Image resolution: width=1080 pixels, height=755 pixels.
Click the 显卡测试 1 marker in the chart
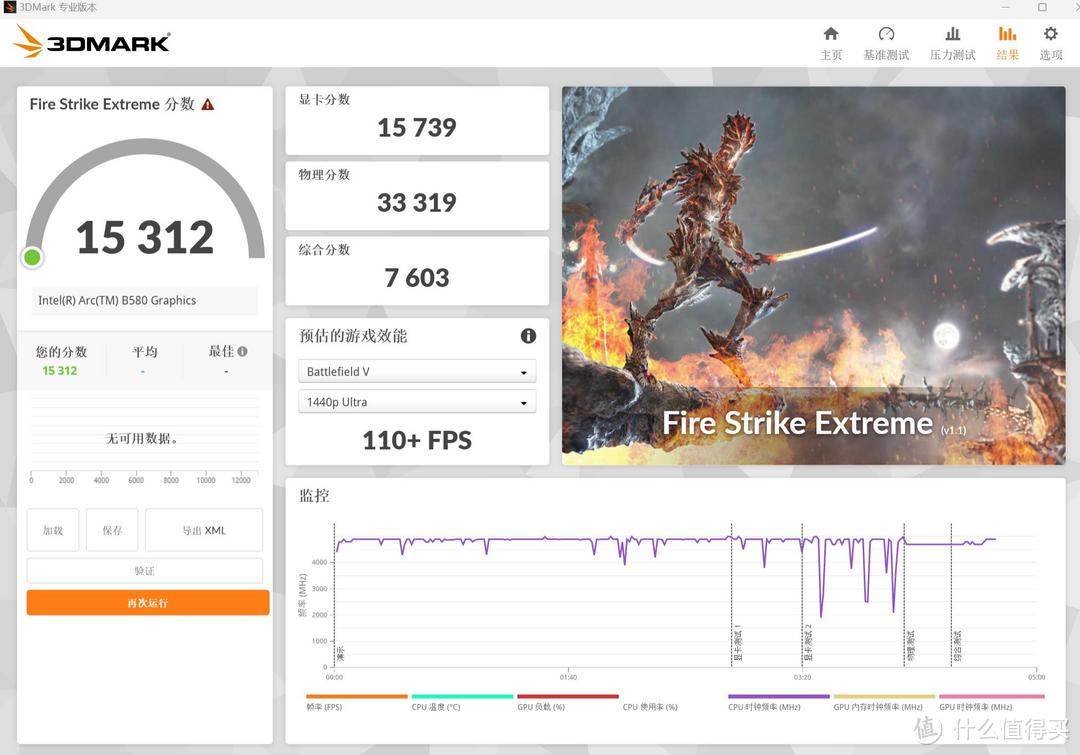click(738, 645)
